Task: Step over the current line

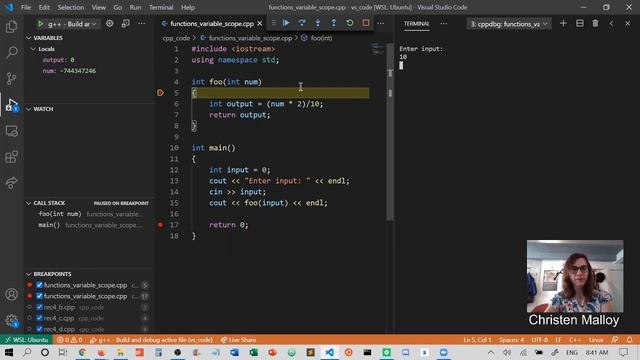Action: click(302, 23)
